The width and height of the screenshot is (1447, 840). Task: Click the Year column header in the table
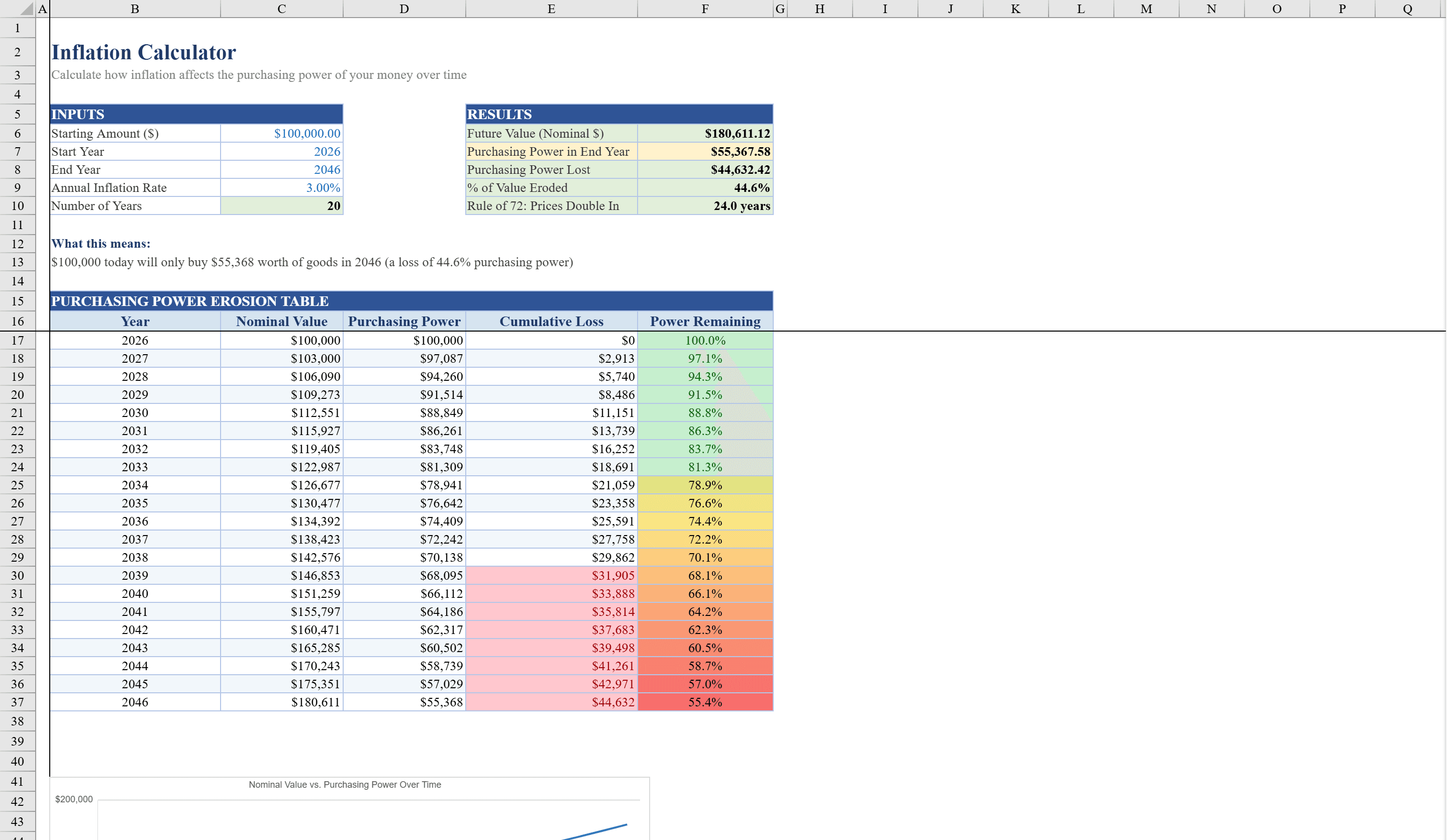[x=135, y=321]
